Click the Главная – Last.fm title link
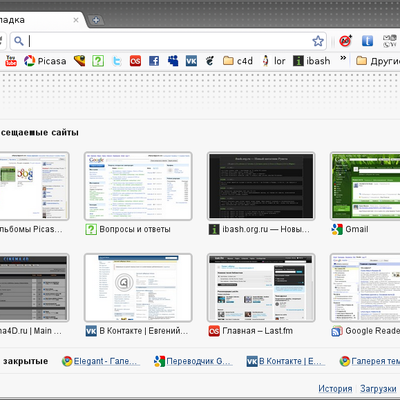The image size is (400, 400). point(258,331)
